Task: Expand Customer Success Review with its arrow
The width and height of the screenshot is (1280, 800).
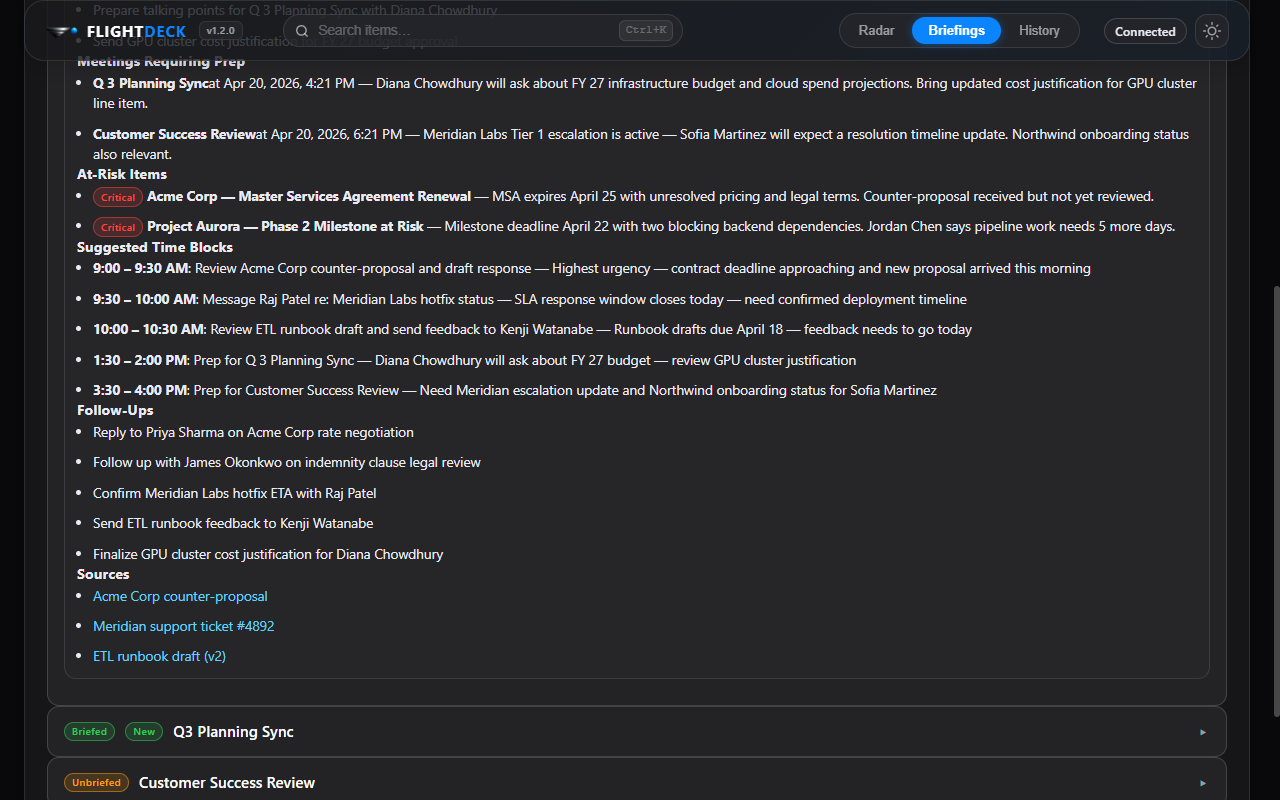Action: (1203, 783)
